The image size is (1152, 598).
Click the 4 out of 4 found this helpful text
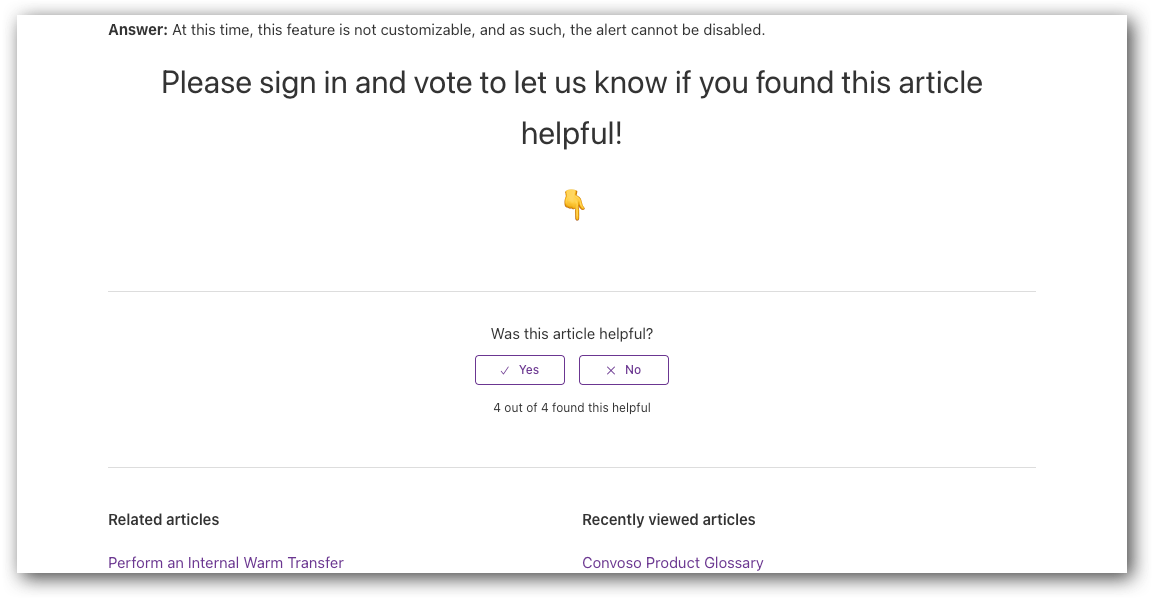pos(571,407)
